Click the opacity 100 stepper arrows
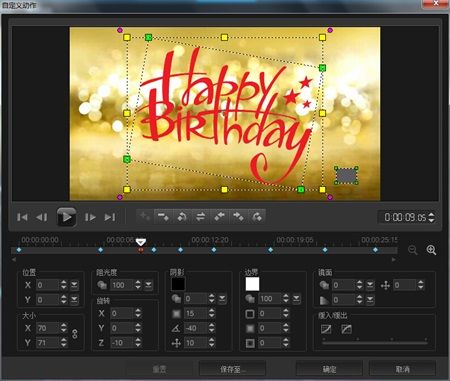450x381 pixels. tap(138, 285)
